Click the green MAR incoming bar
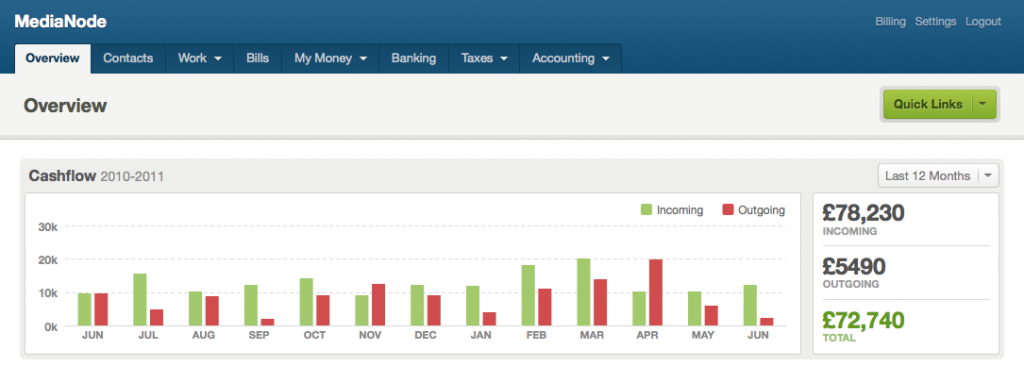This screenshot has width=1024, height=366. point(584,292)
